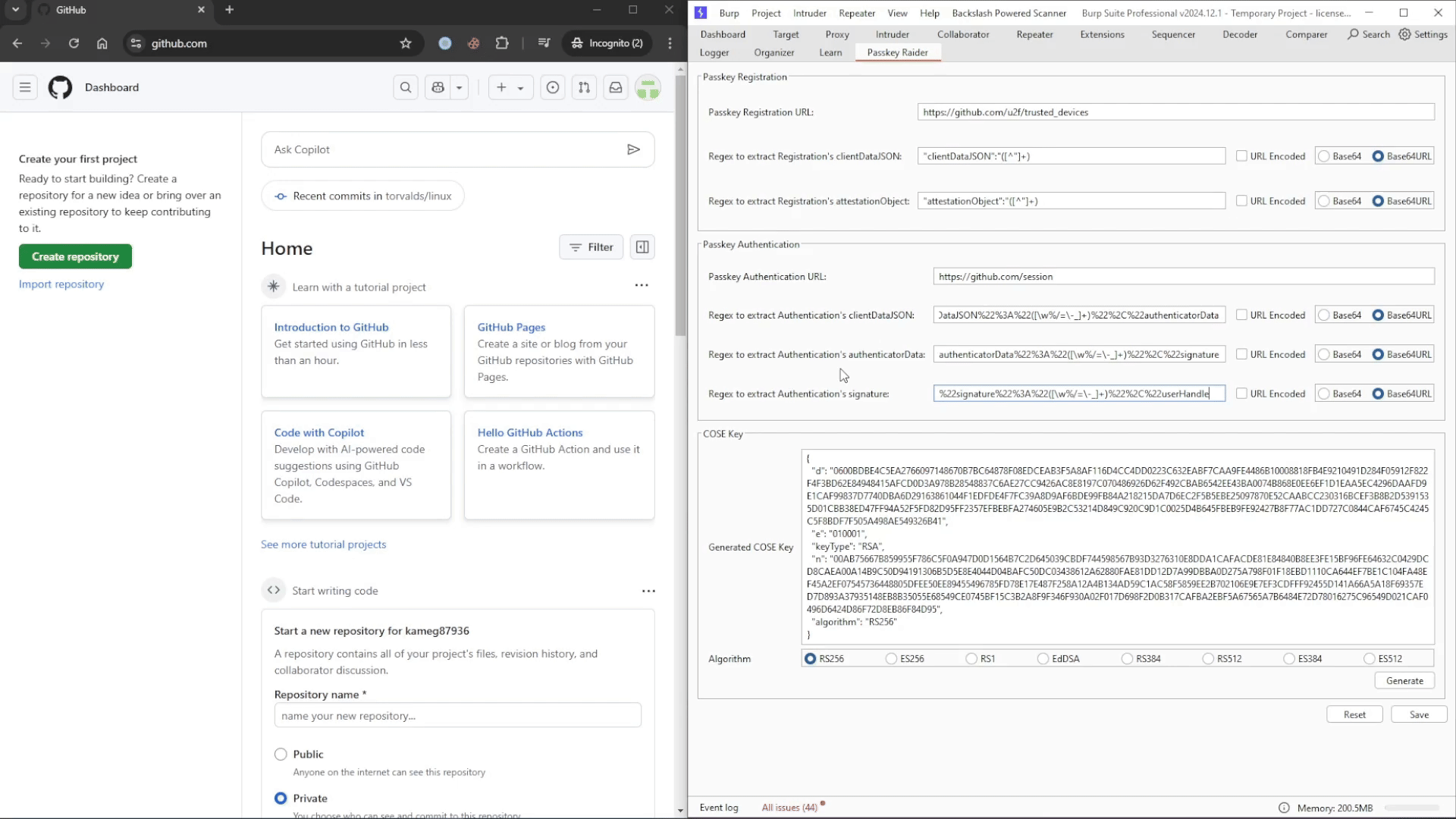Open the GitHub notifications inbox icon

(616, 87)
